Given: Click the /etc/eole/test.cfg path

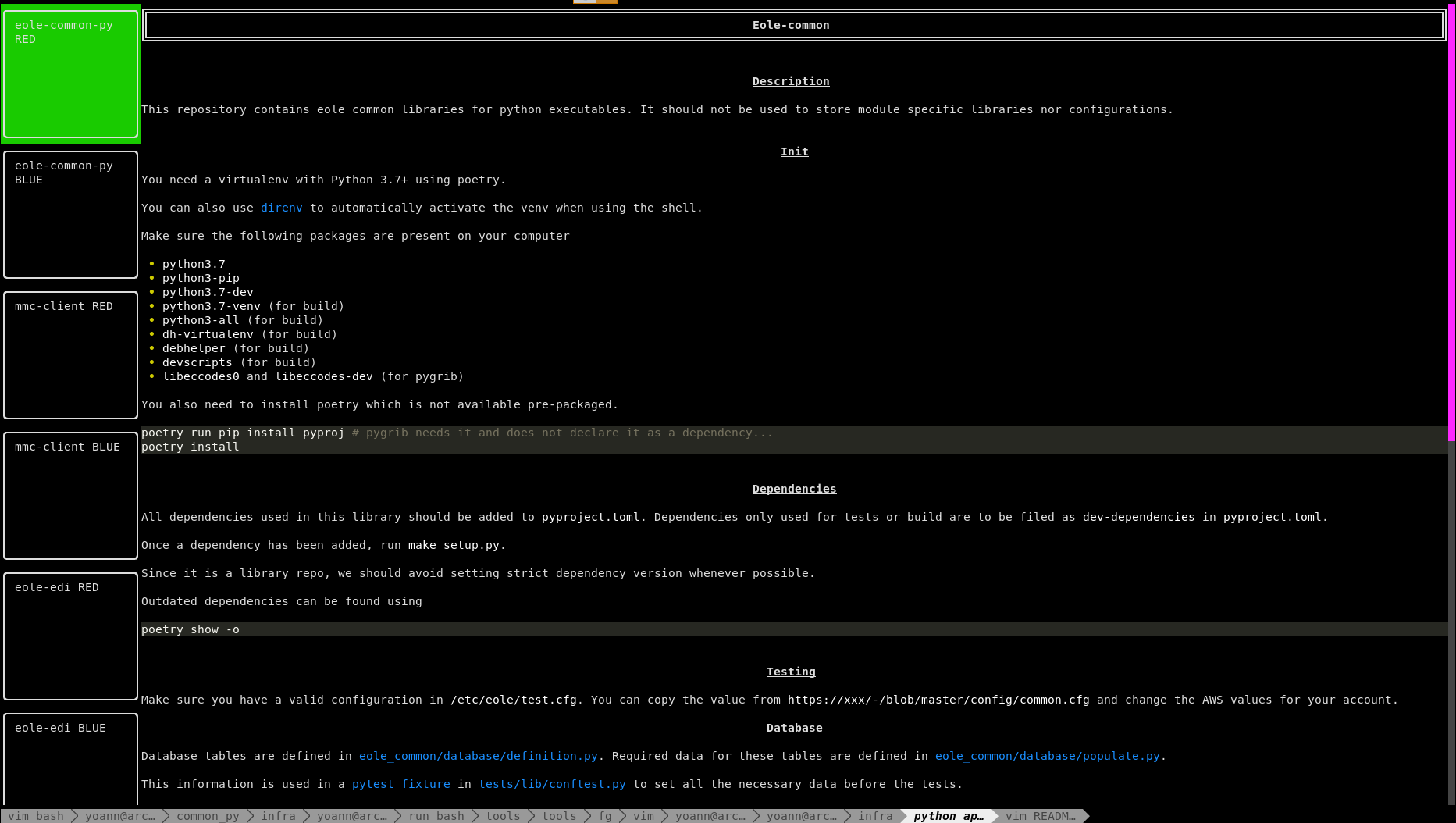Looking at the screenshot, I should pos(514,700).
